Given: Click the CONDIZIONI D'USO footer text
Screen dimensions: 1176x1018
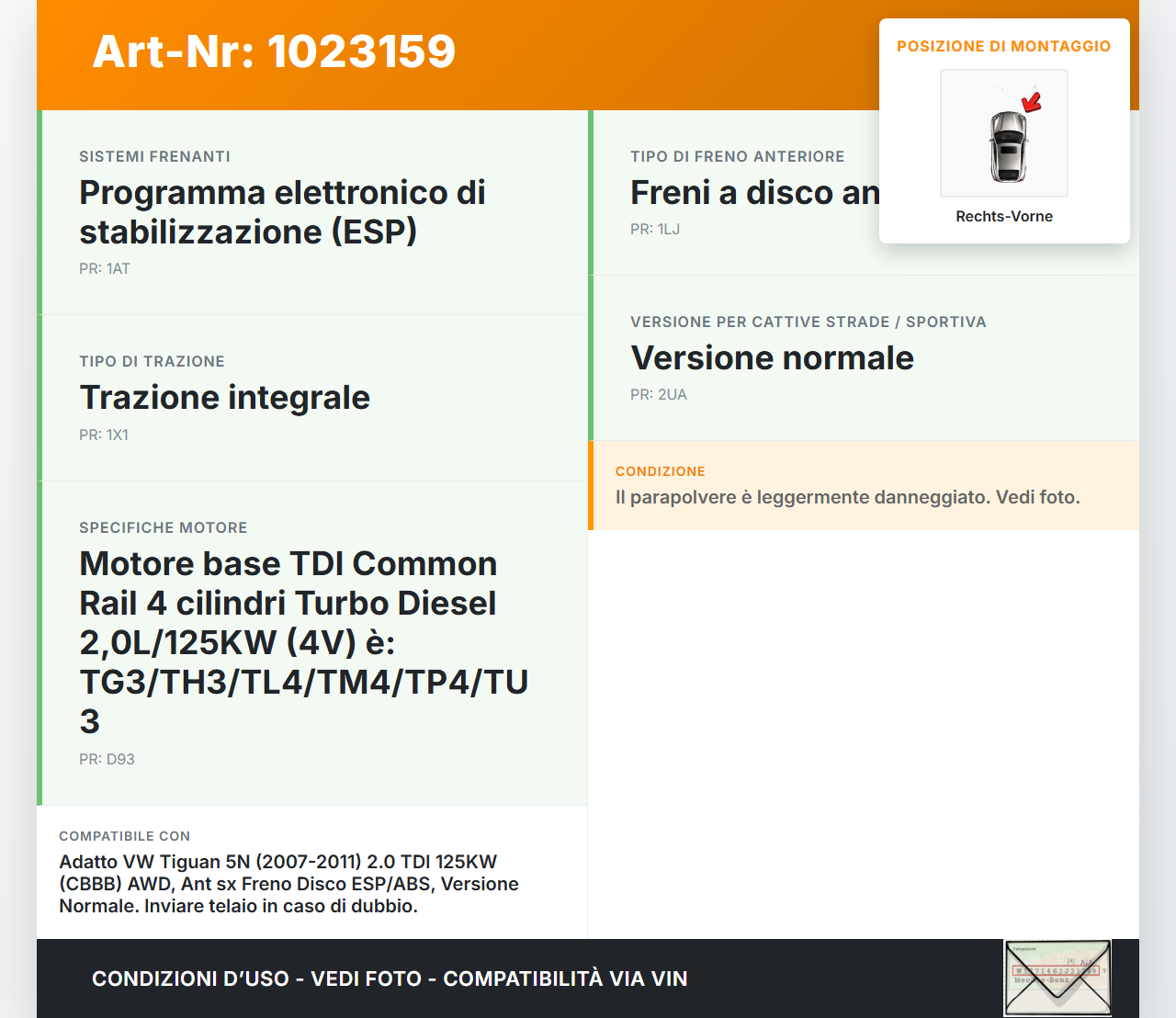Looking at the screenshot, I should pyautogui.click(x=390, y=978).
